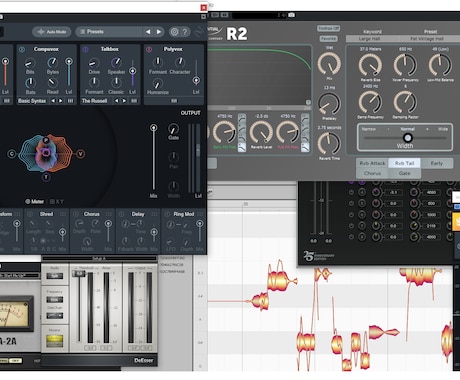
Task: Enable the Shred effect power icon
Action: (30, 214)
